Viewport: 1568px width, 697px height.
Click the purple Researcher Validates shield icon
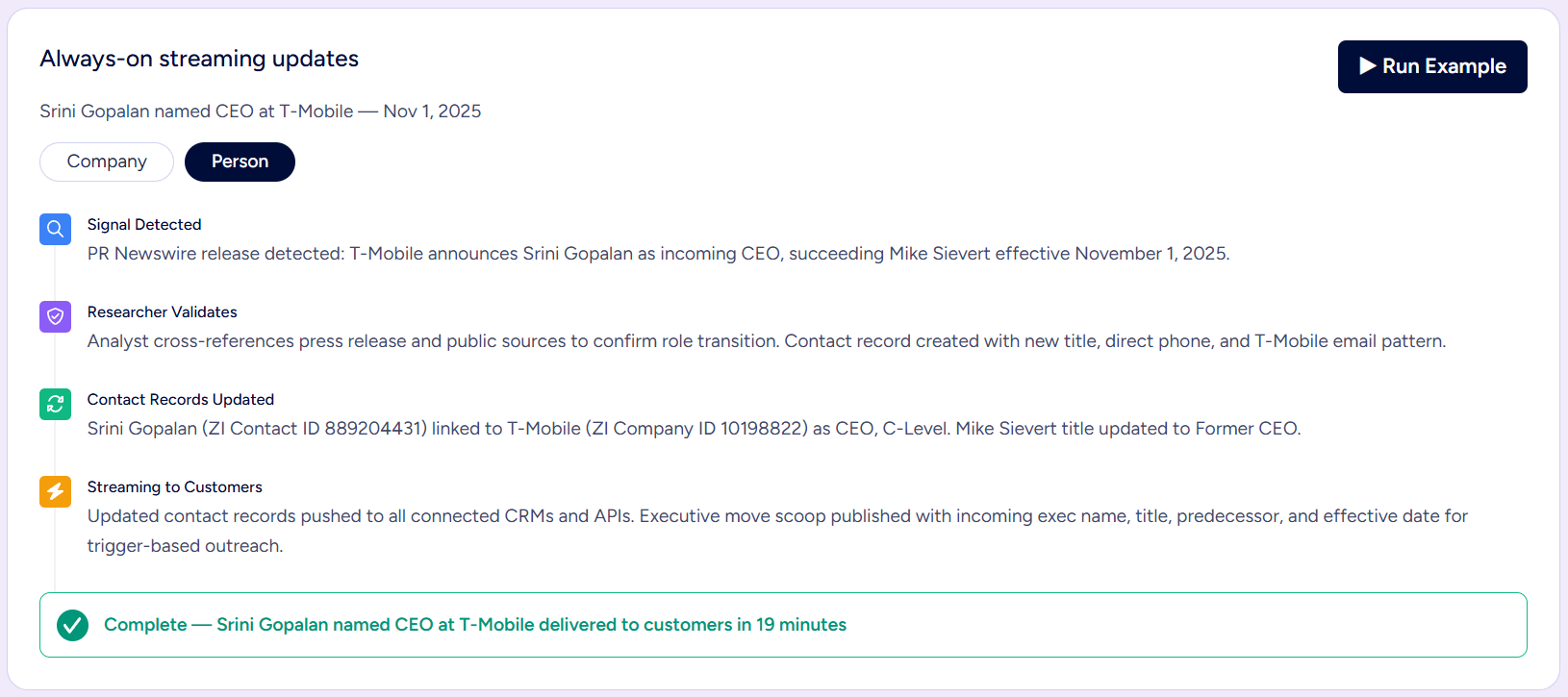point(55,316)
